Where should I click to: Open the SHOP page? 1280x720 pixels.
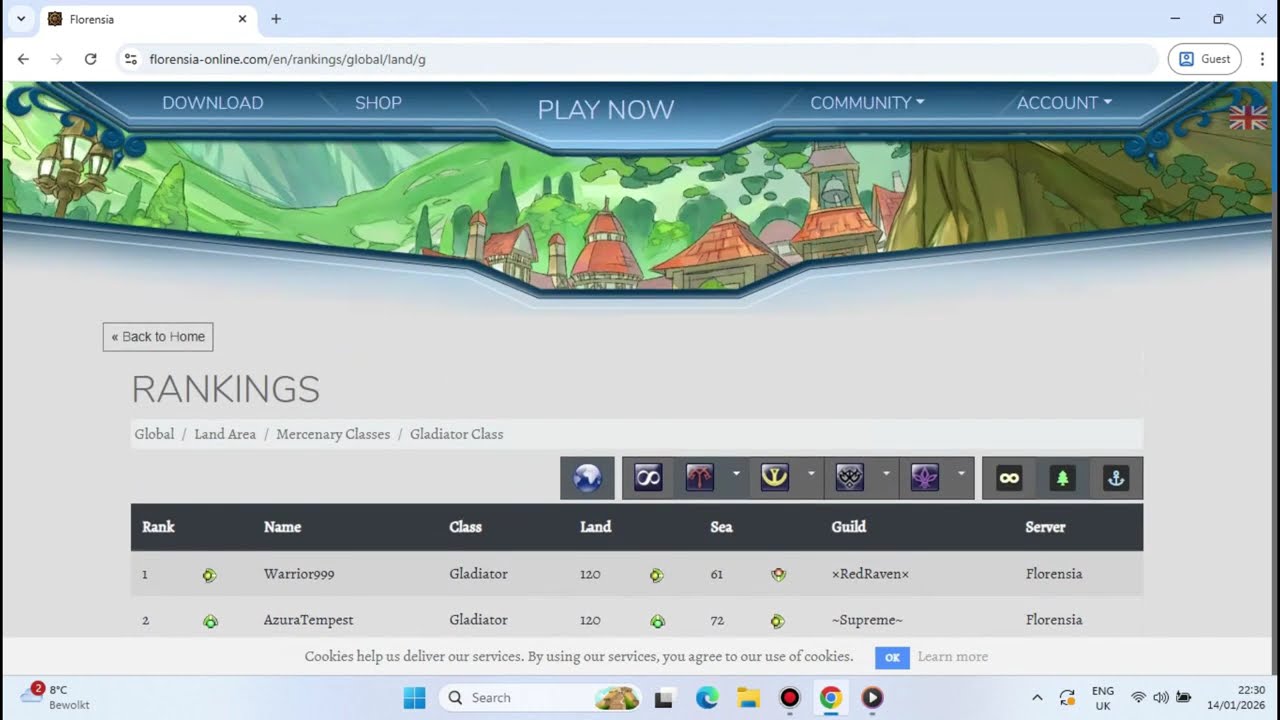378,103
